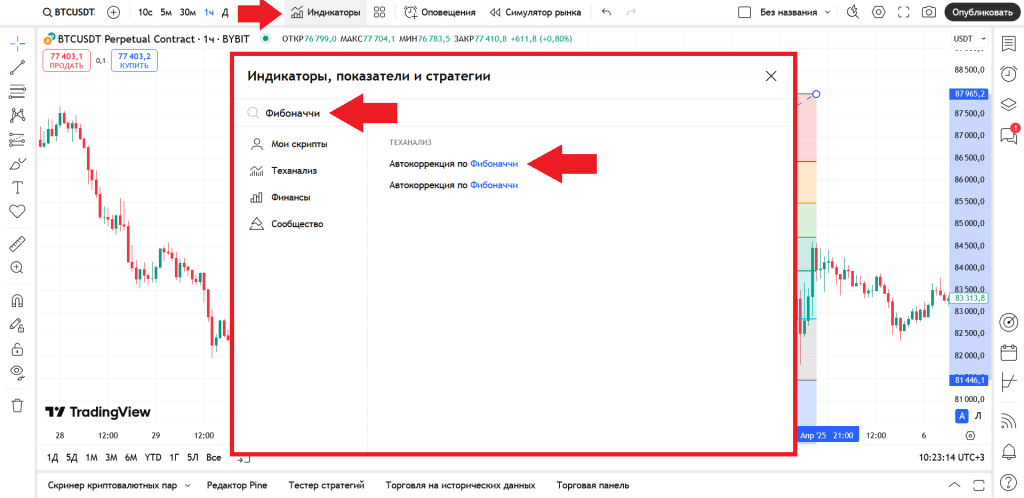The width and height of the screenshot is (1024, 498).
Task: Select the 1ч timeframe
Action: pos(209,12)
